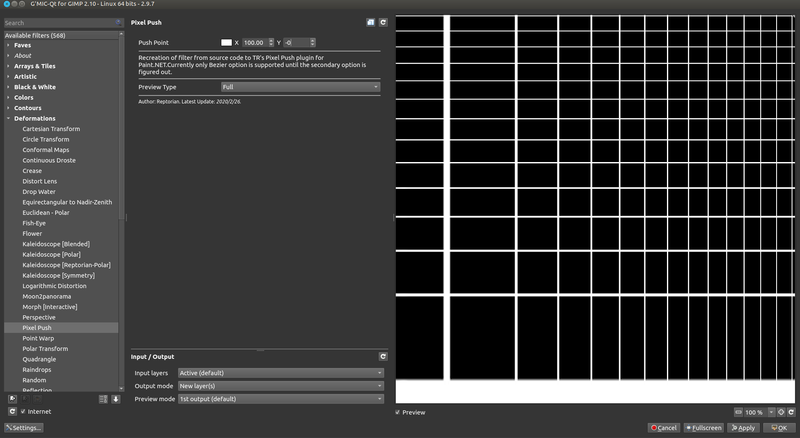Reset Pixel Push parameters to defaults
The height and width of the screenshot is (438, 800).
[383, 22]
